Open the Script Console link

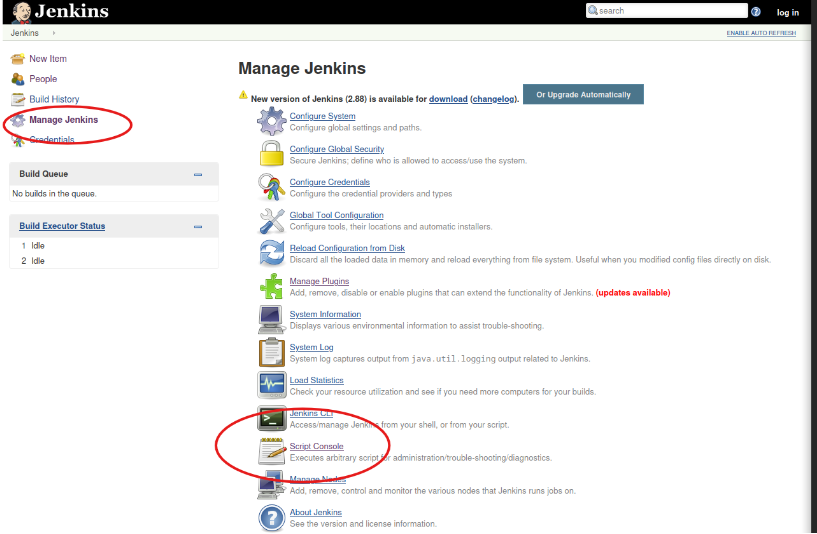pos(316,446)
